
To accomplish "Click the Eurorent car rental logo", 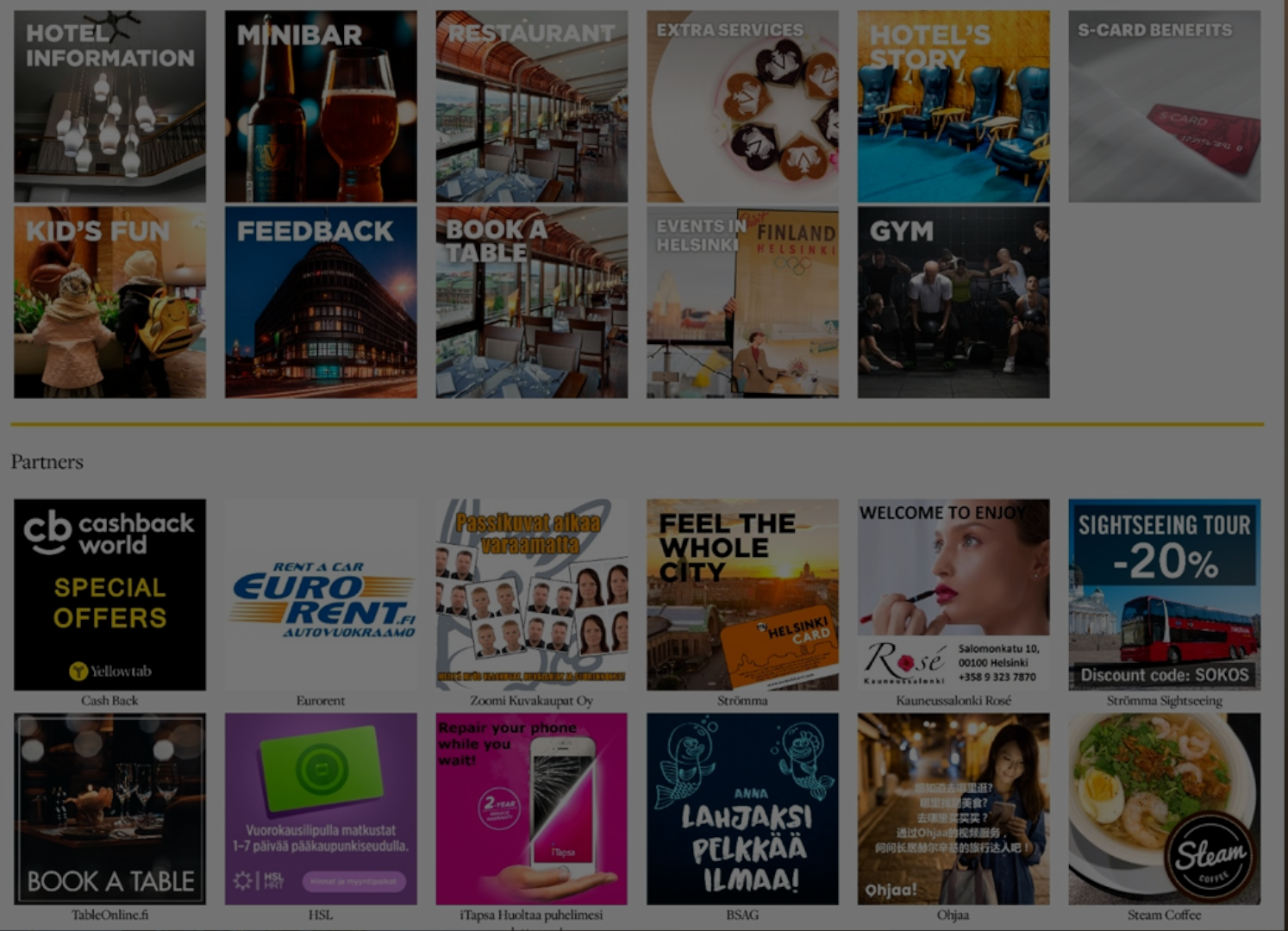I will [321, 595].
